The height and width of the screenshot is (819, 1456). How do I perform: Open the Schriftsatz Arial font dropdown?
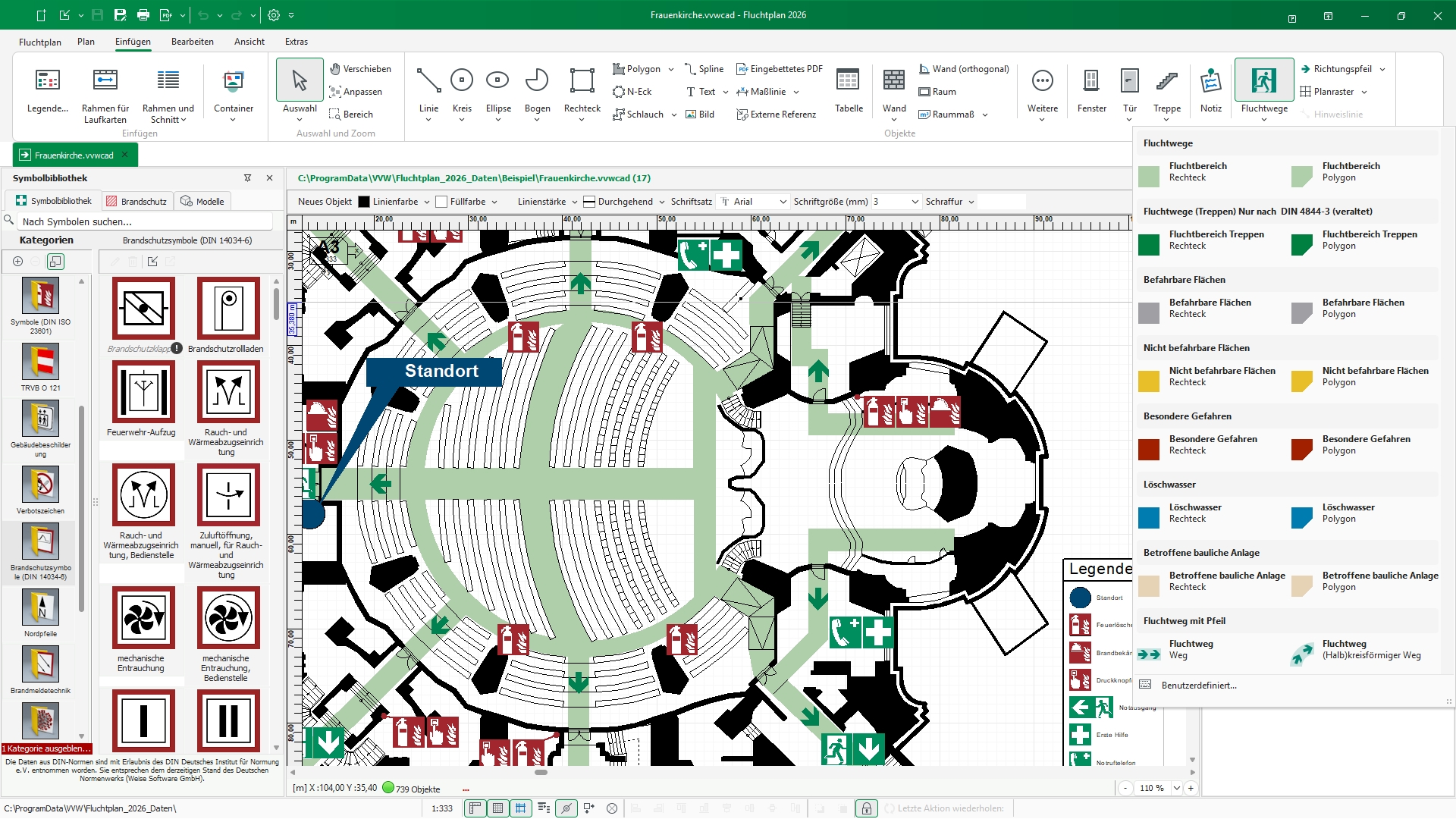[x=782, y=202]
